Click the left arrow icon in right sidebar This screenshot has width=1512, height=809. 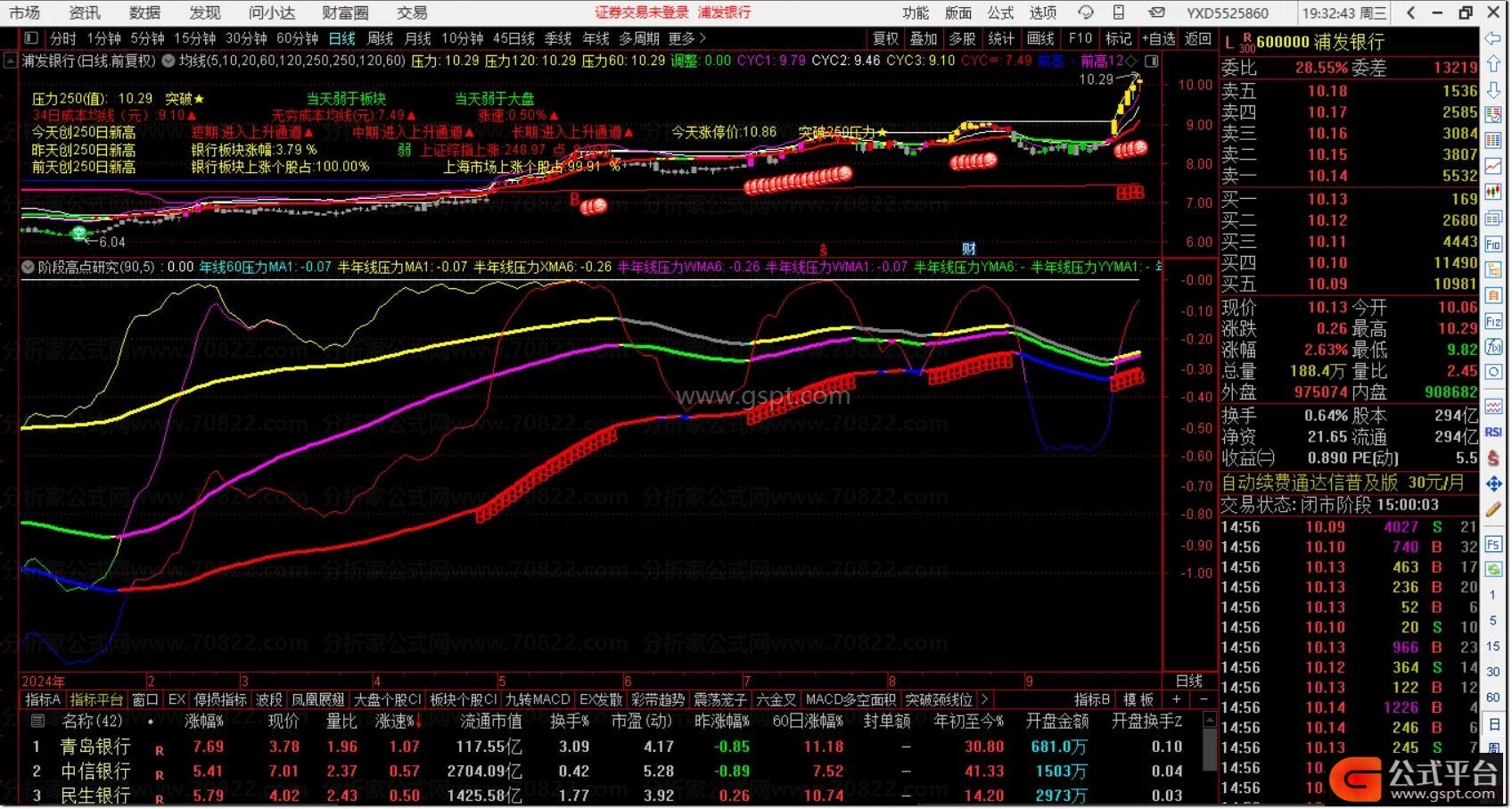point(1493,38)
